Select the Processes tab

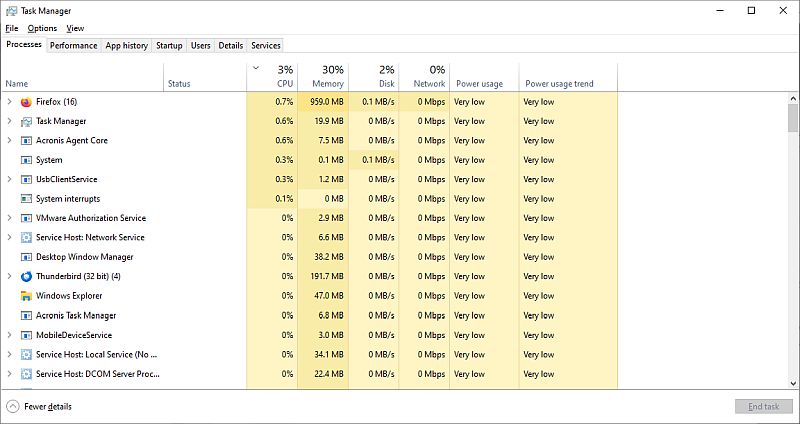[24, 44]
